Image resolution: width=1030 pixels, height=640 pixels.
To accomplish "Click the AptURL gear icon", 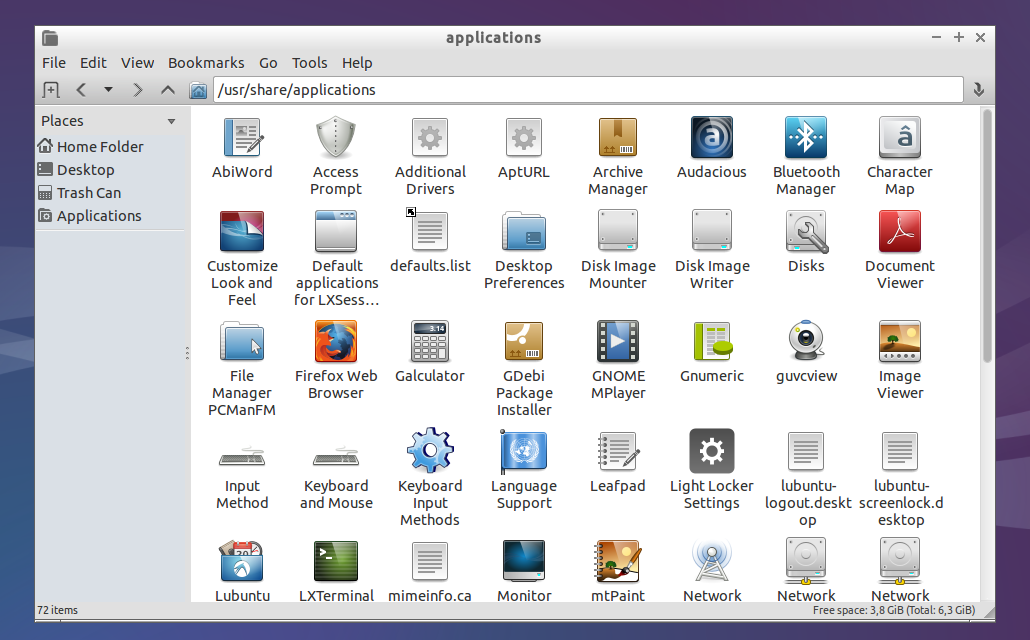I will [524, 137].
